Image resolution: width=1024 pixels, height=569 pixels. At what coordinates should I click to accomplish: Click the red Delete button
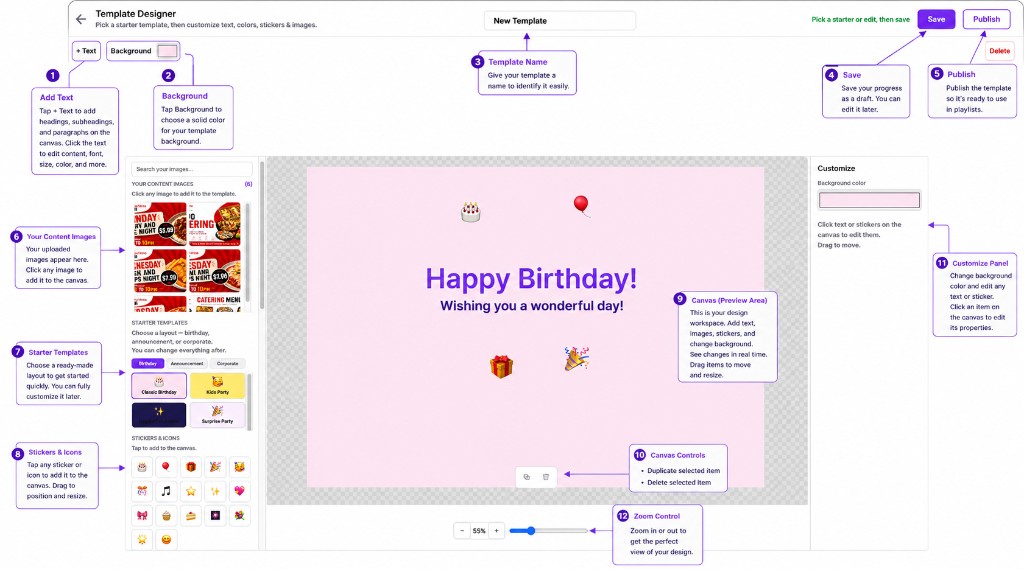999,51
